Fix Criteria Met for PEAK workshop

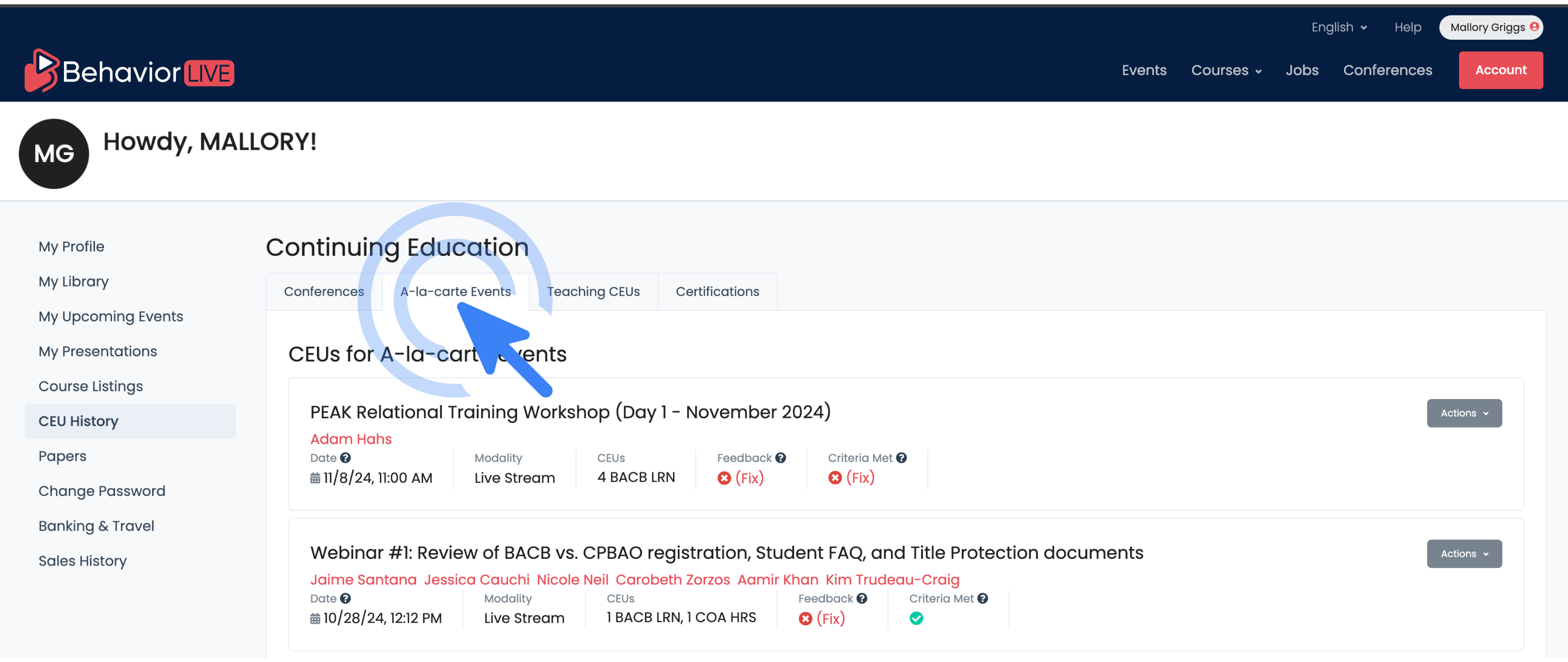[x=860, y=478]
